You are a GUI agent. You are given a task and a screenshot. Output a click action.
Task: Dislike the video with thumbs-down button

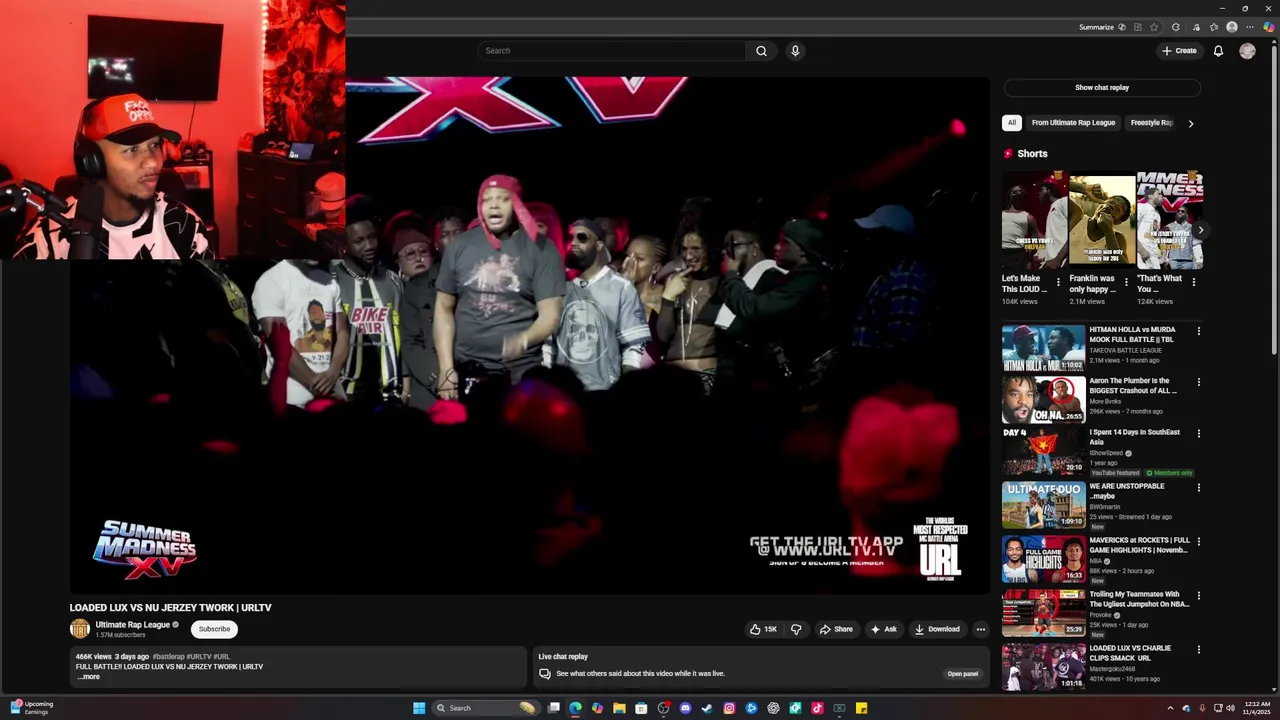[x=796, y=629]
